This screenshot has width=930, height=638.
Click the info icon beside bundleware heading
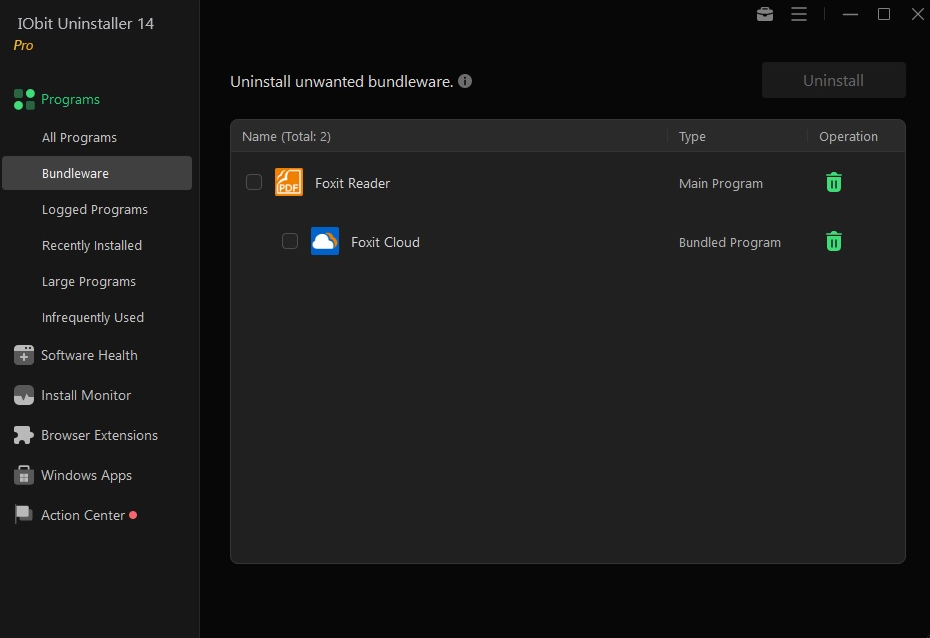click(x=465, y=81)
